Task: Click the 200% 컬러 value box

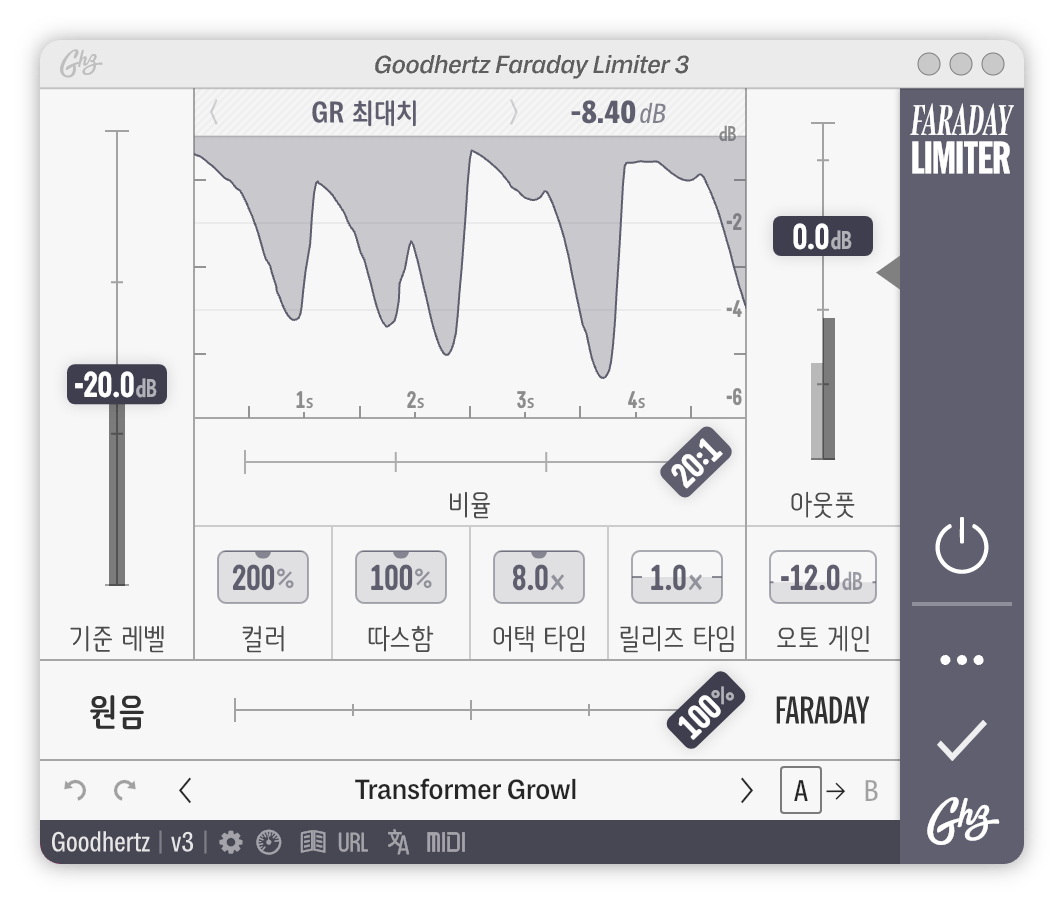Action: tap(263, 577)
